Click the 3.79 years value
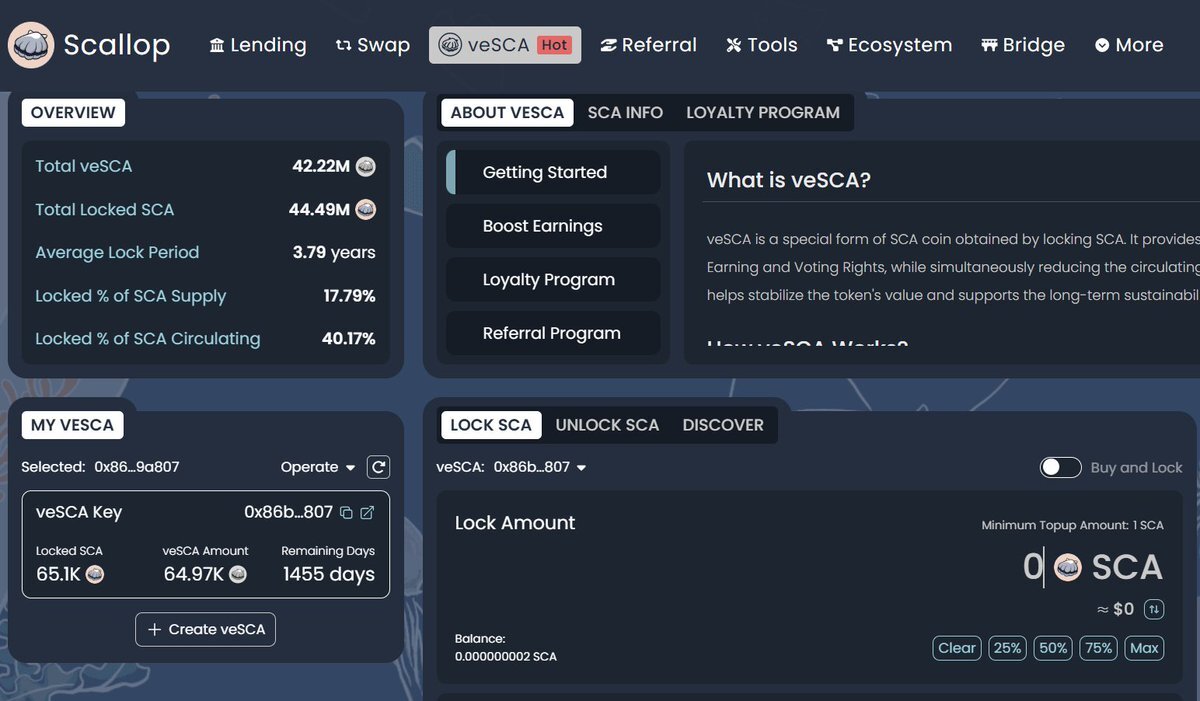 (334, 252)
